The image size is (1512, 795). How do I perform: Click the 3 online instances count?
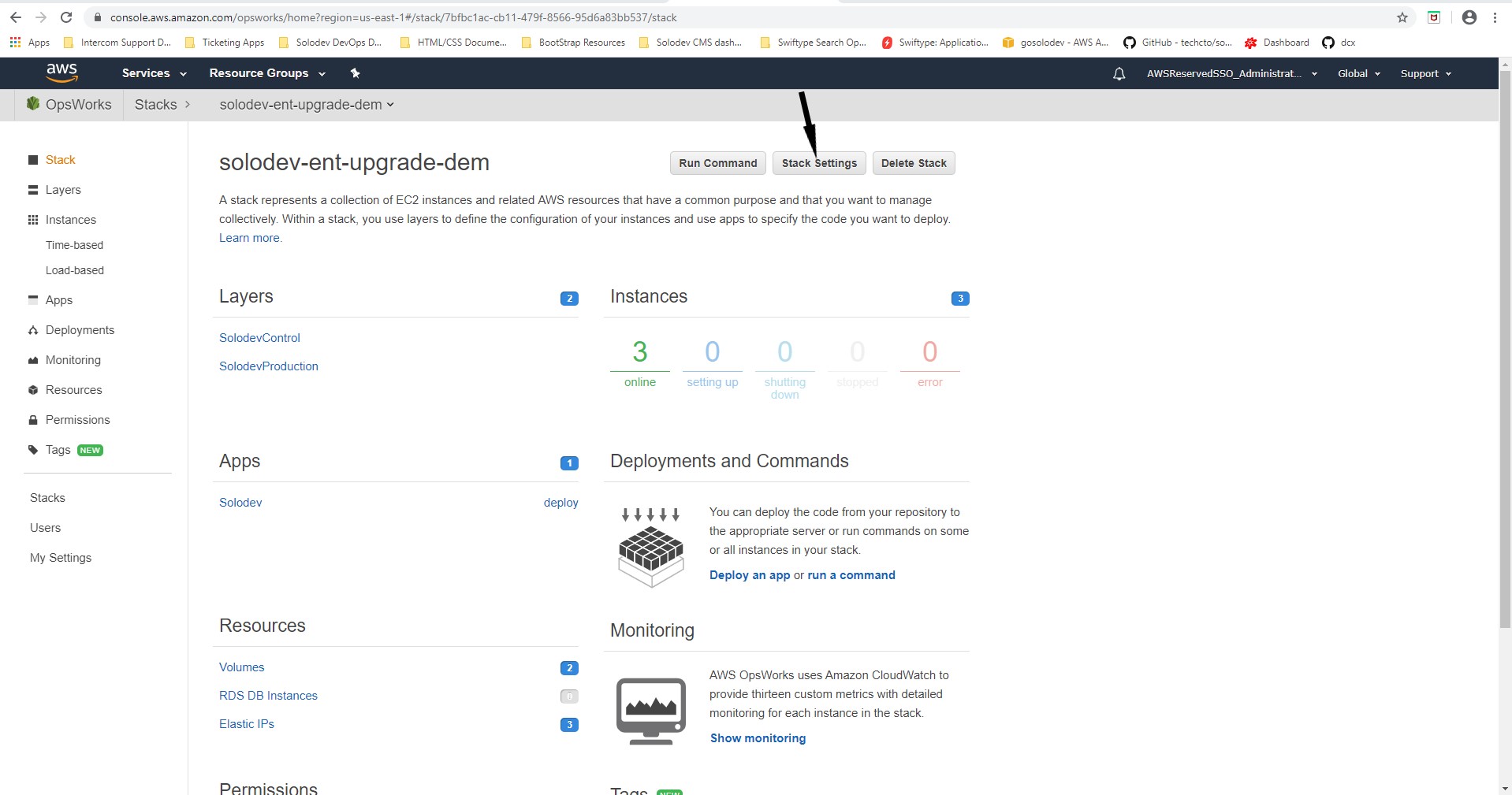(639, 351)
